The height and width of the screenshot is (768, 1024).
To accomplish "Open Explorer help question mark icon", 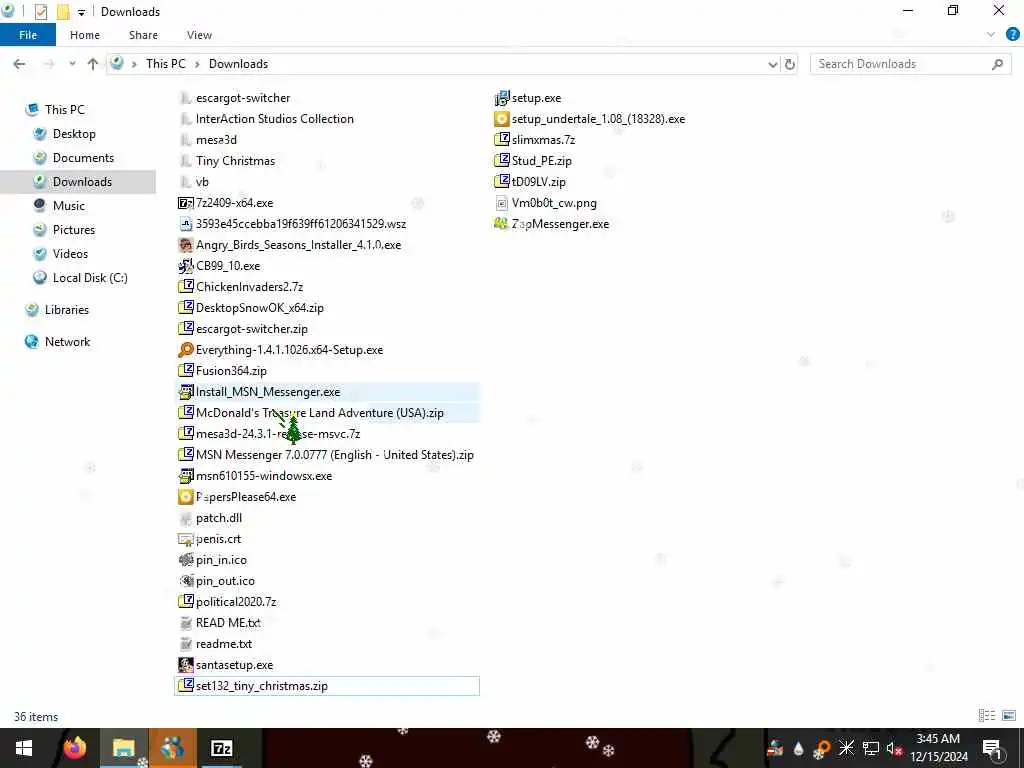I will (x=1012, y=35).
